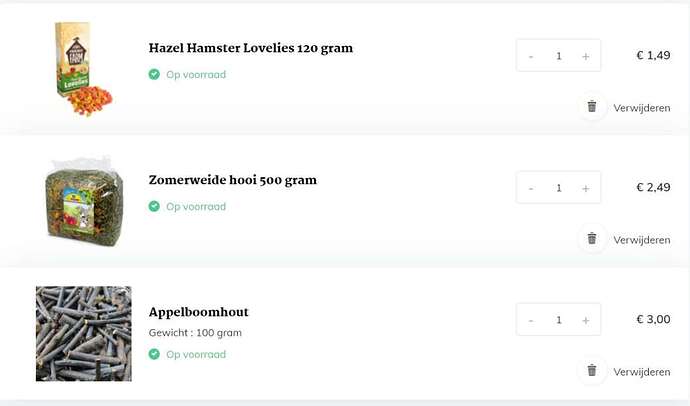This screenshot has width=690, height=406.
Task: Open Zomerweide hooi 500 gram product title
Action: (233, 180)
